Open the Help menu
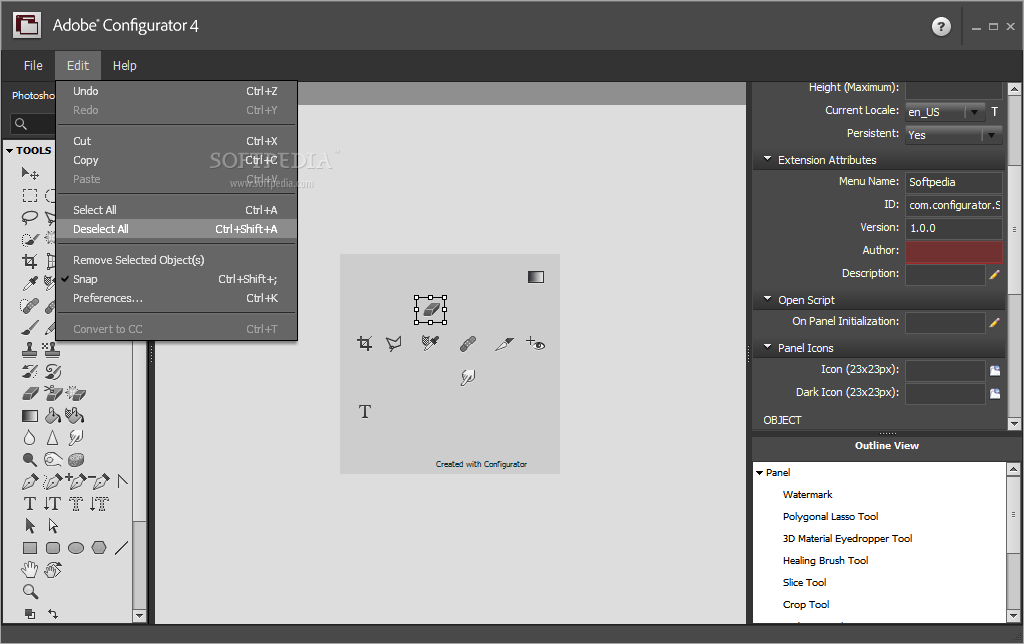The width and height of the screenshot is (1024, 644). [124, 65]
